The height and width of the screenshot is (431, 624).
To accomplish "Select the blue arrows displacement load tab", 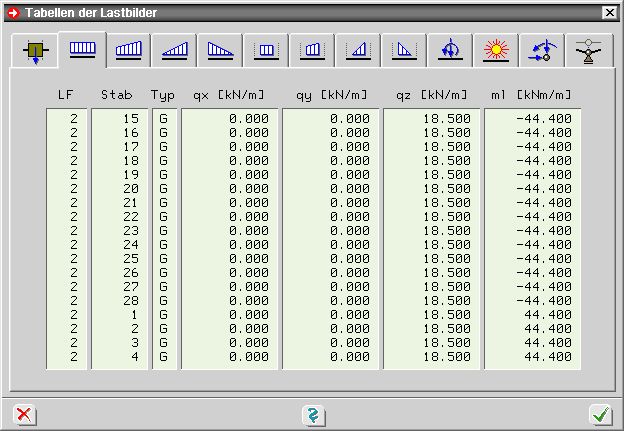I will coord(543,49).
